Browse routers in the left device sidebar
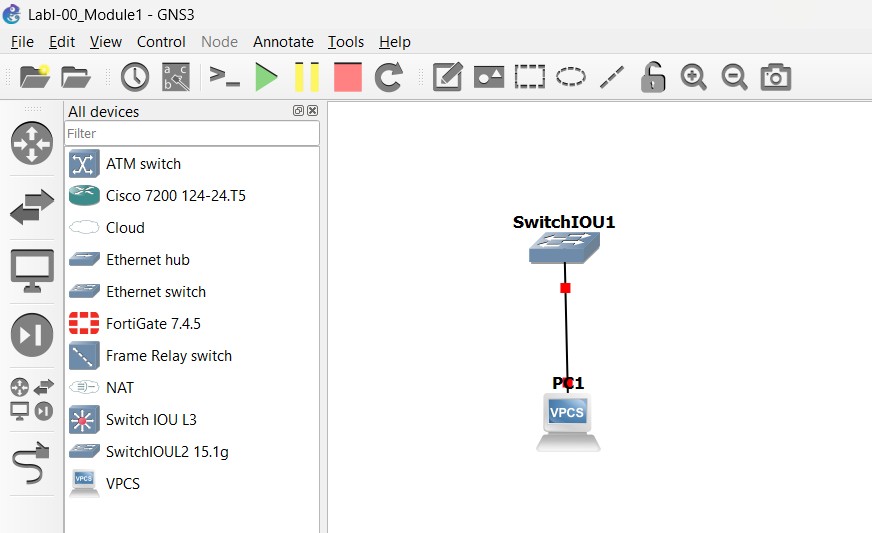The width and height of the screenshot is (872, 533). click(x=31, y=143)
